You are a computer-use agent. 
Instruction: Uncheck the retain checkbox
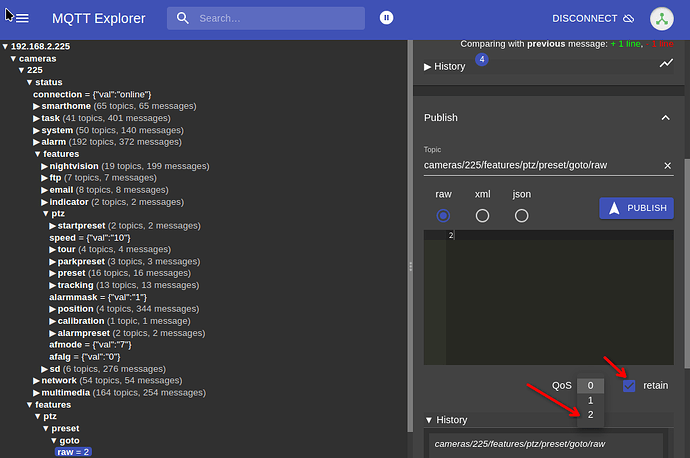pos(629,386)
